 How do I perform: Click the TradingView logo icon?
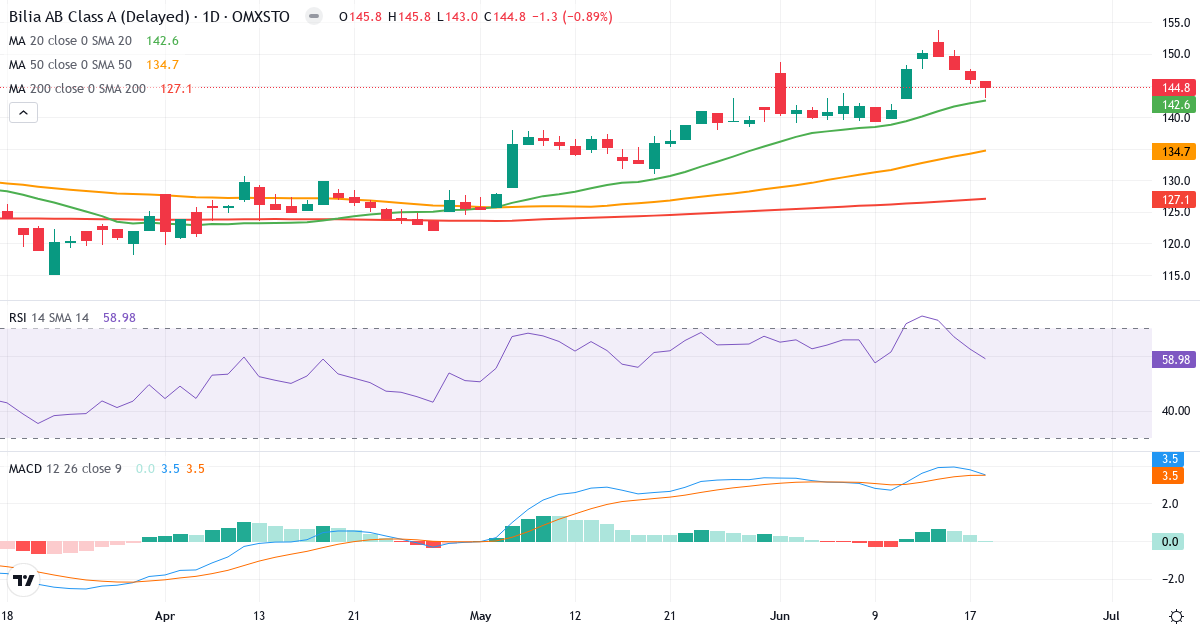pyautogui.click(x=24, y=579)
